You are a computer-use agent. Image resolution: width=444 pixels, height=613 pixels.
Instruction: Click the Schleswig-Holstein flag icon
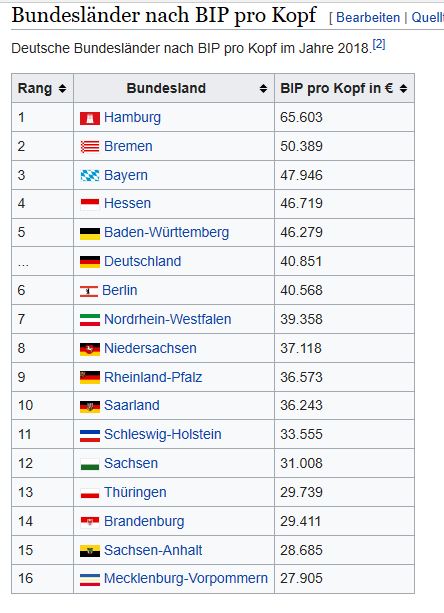[x=90, y=435]
